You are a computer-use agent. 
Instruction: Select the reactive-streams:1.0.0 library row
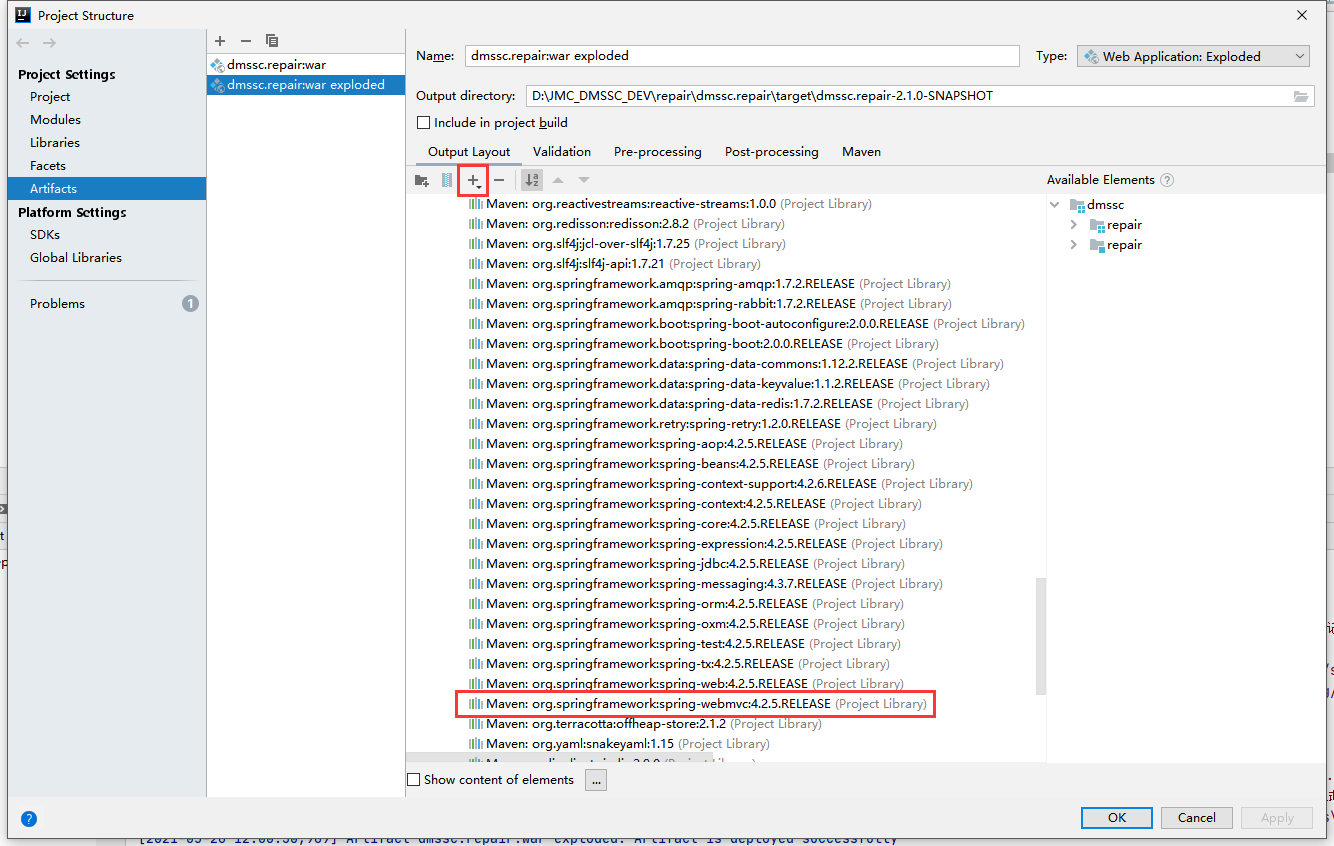(670, 204)
